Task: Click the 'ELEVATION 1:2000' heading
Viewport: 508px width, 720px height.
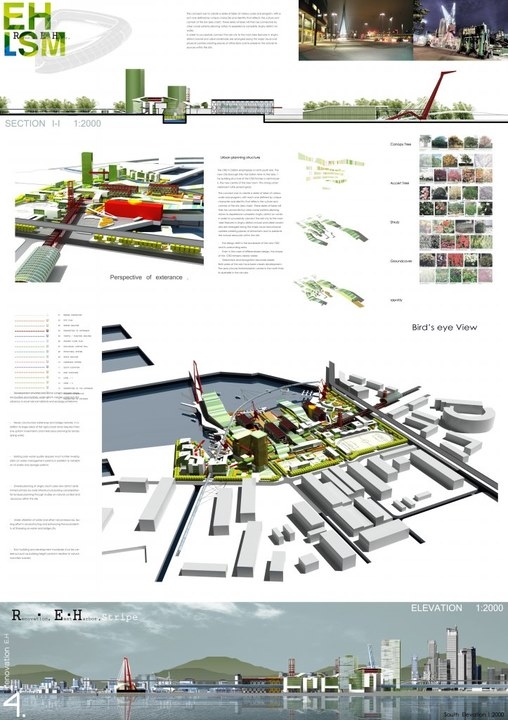Action: click(457, 608)
